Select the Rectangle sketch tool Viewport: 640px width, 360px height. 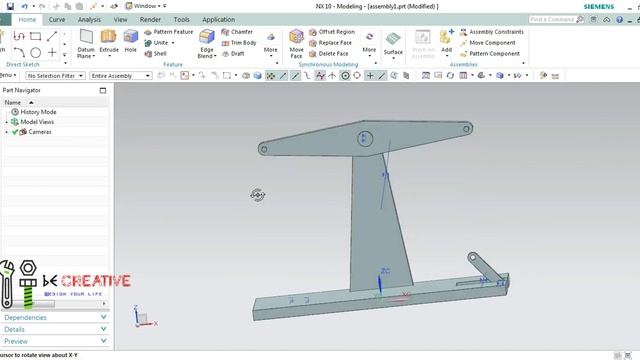point(36,36)
